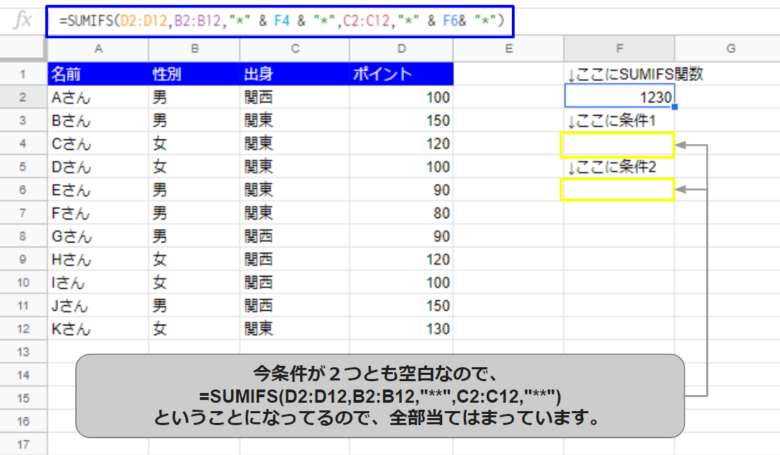The height and width of the screenshot is (455, 780).
Task: Click header cell 出身
Action: click(x=294, y=74)
